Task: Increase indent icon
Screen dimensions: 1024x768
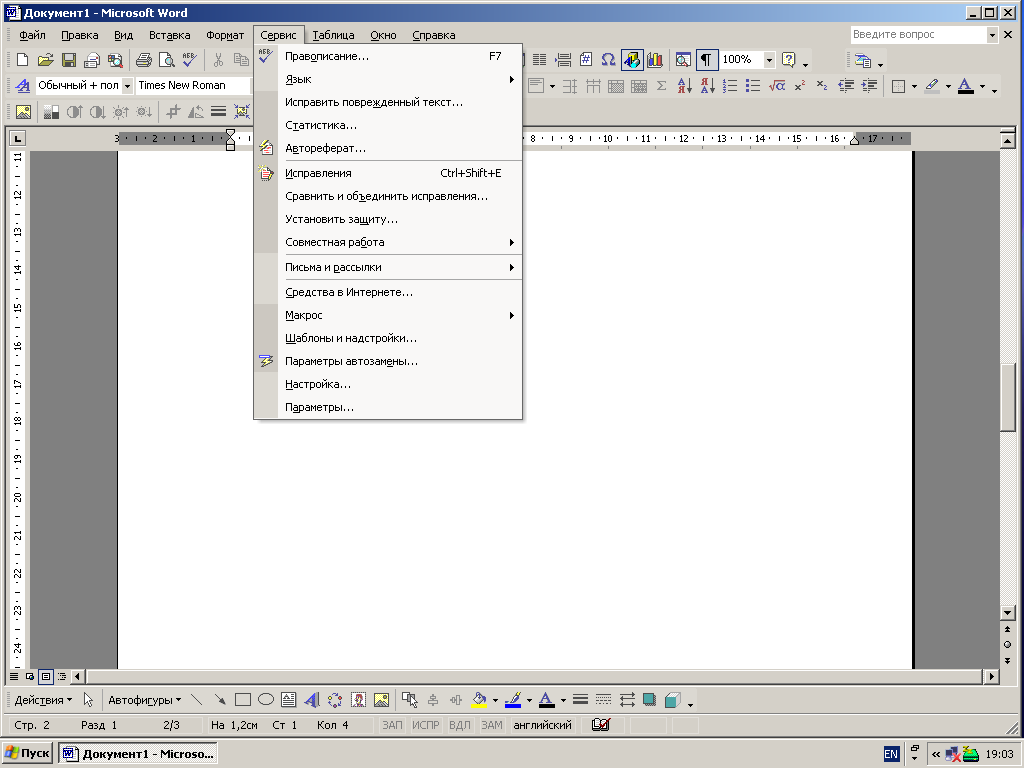Action: tap(869, 86)
